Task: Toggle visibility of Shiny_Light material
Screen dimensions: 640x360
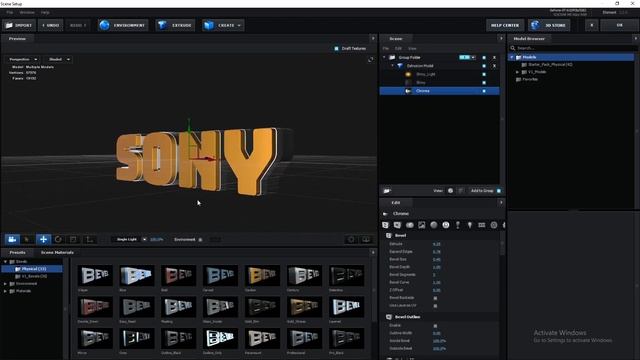Action: tap(484, 74)
